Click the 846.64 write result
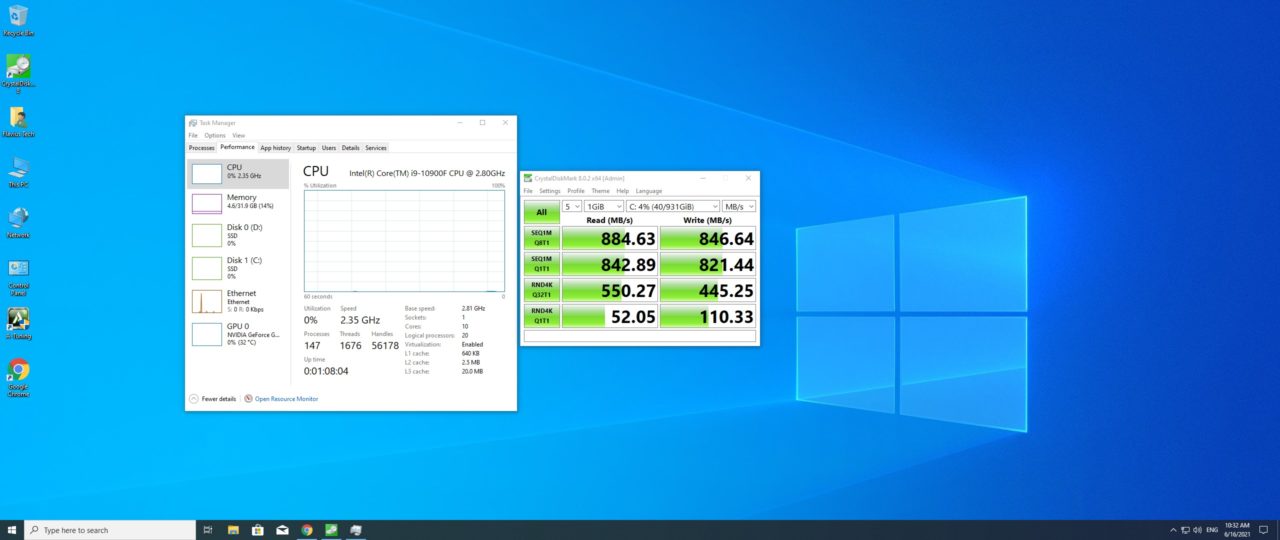 pos(708,237)
